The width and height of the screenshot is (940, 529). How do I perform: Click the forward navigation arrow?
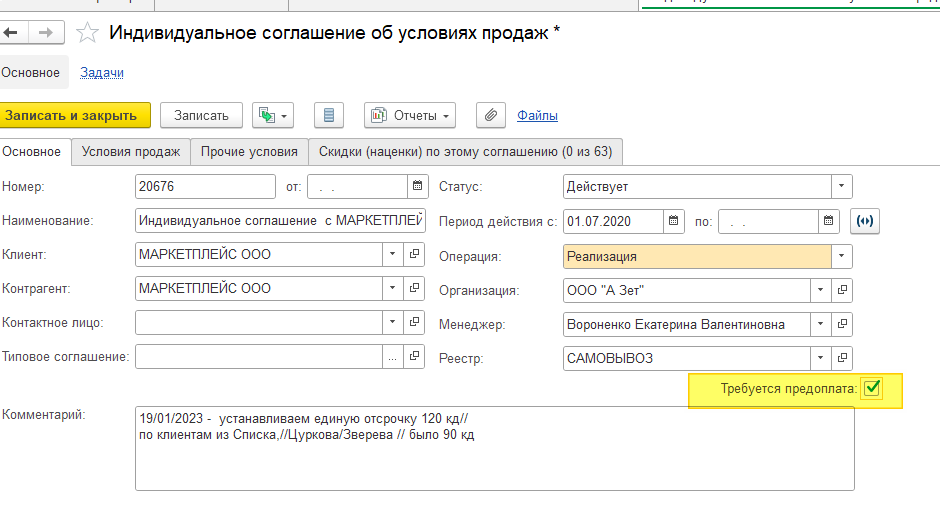point(45,33)
